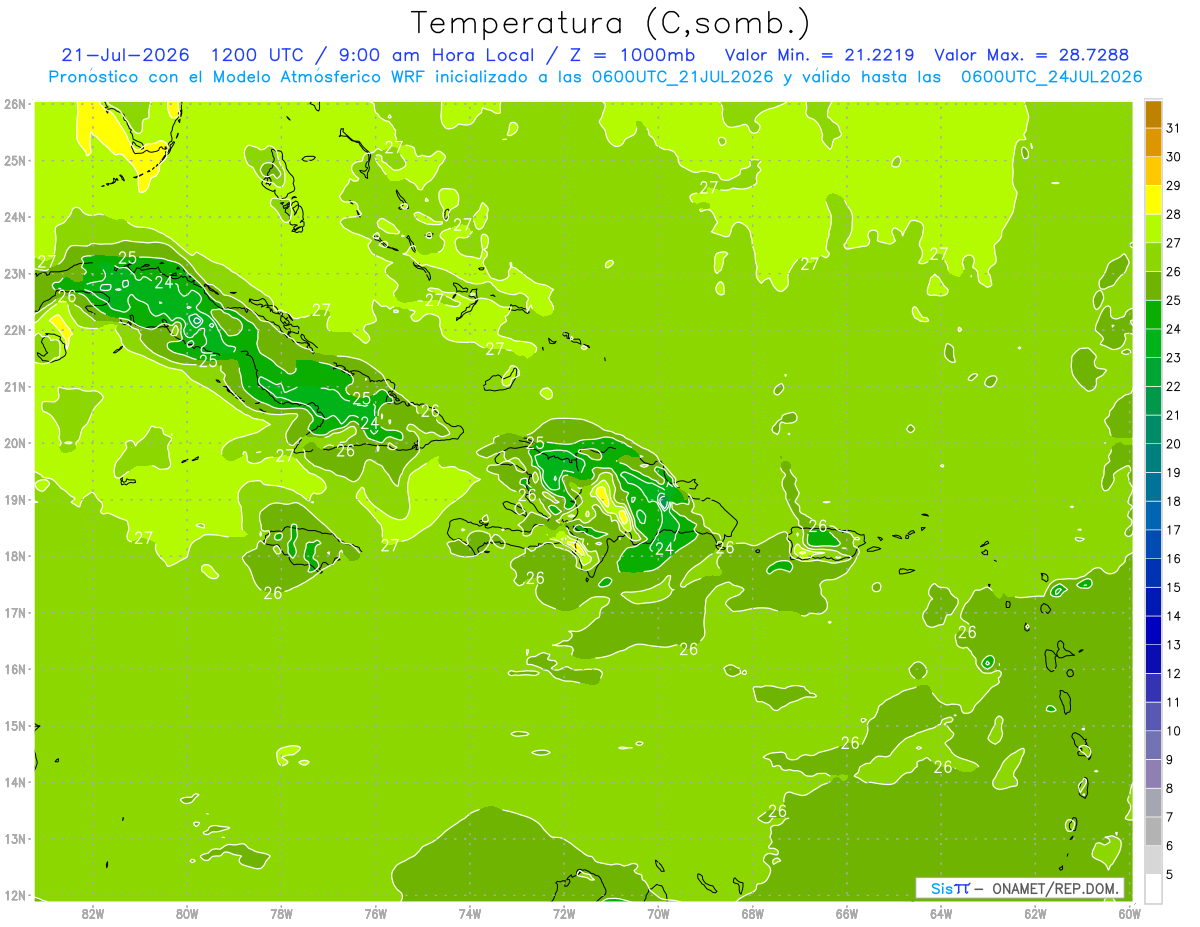Click the '62W' longitude axis label
Screen dimensions: 1200x927
click(x=1036, y=913)
